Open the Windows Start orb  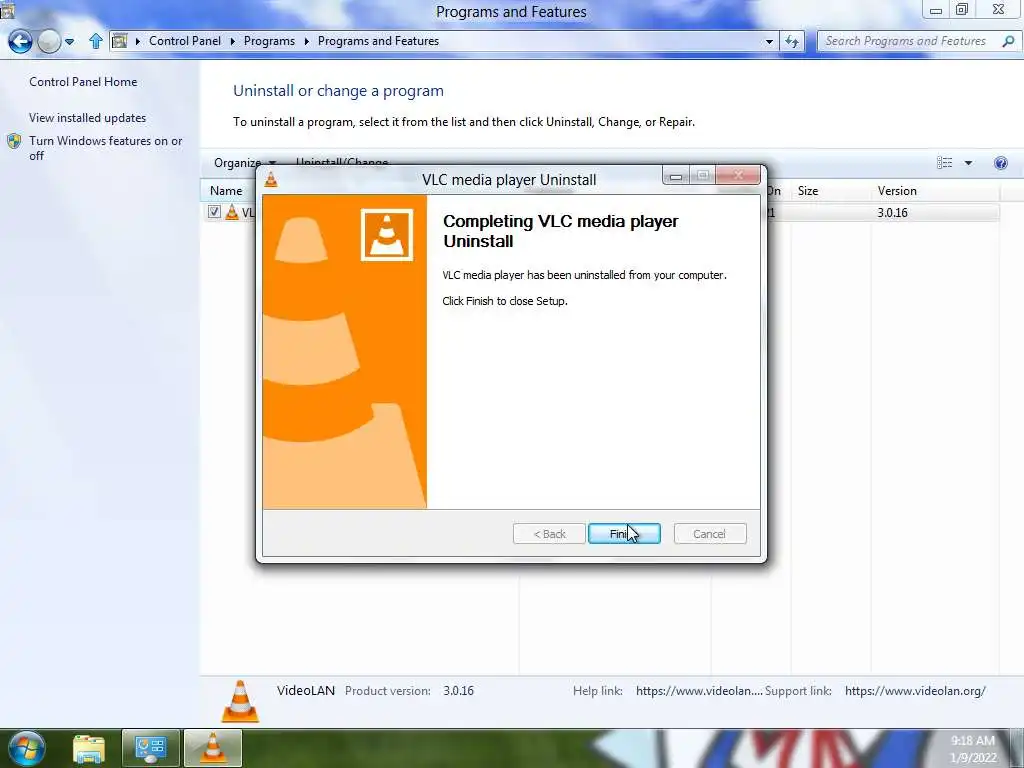pos(27,748)
